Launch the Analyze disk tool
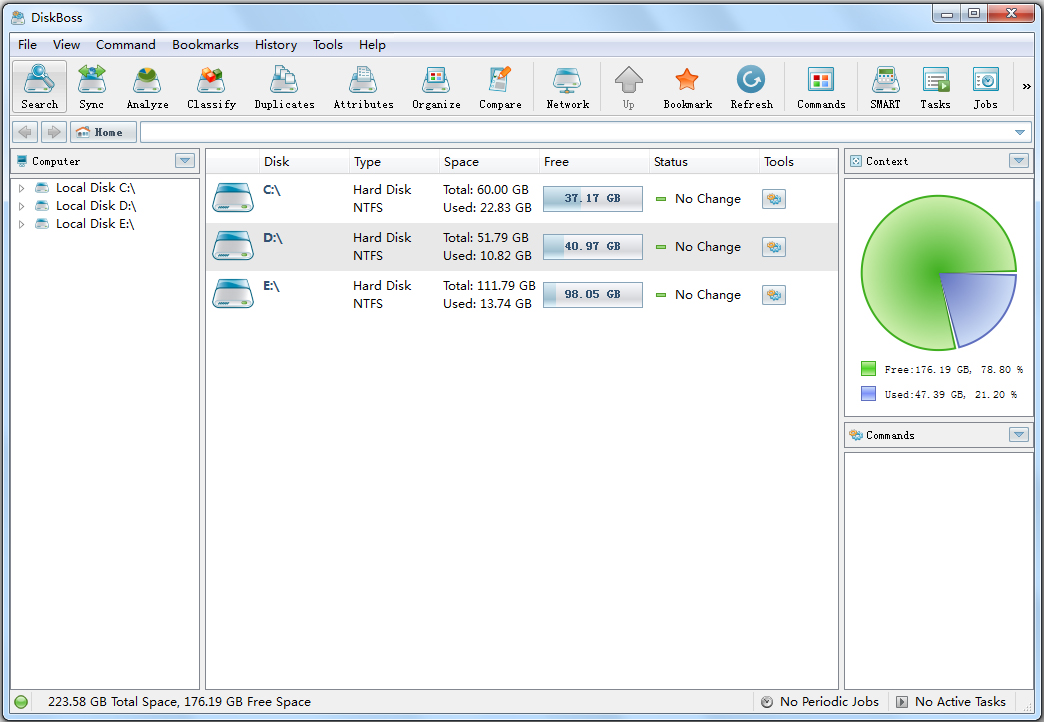The width and height of the screenshot is (1044, 722). tap(147, 86)
